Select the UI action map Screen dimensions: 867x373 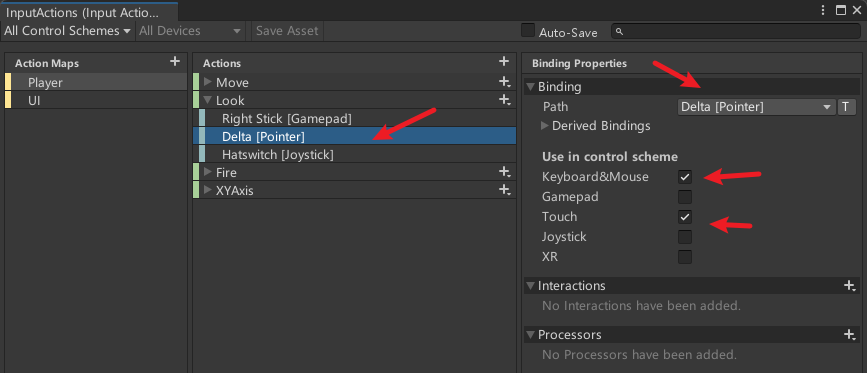96,101
